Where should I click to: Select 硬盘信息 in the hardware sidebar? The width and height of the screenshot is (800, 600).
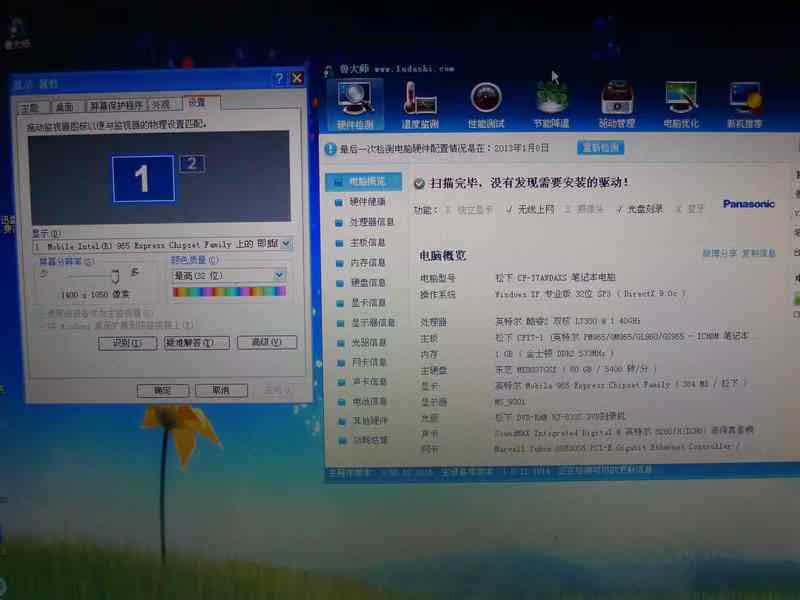[367, 283]
